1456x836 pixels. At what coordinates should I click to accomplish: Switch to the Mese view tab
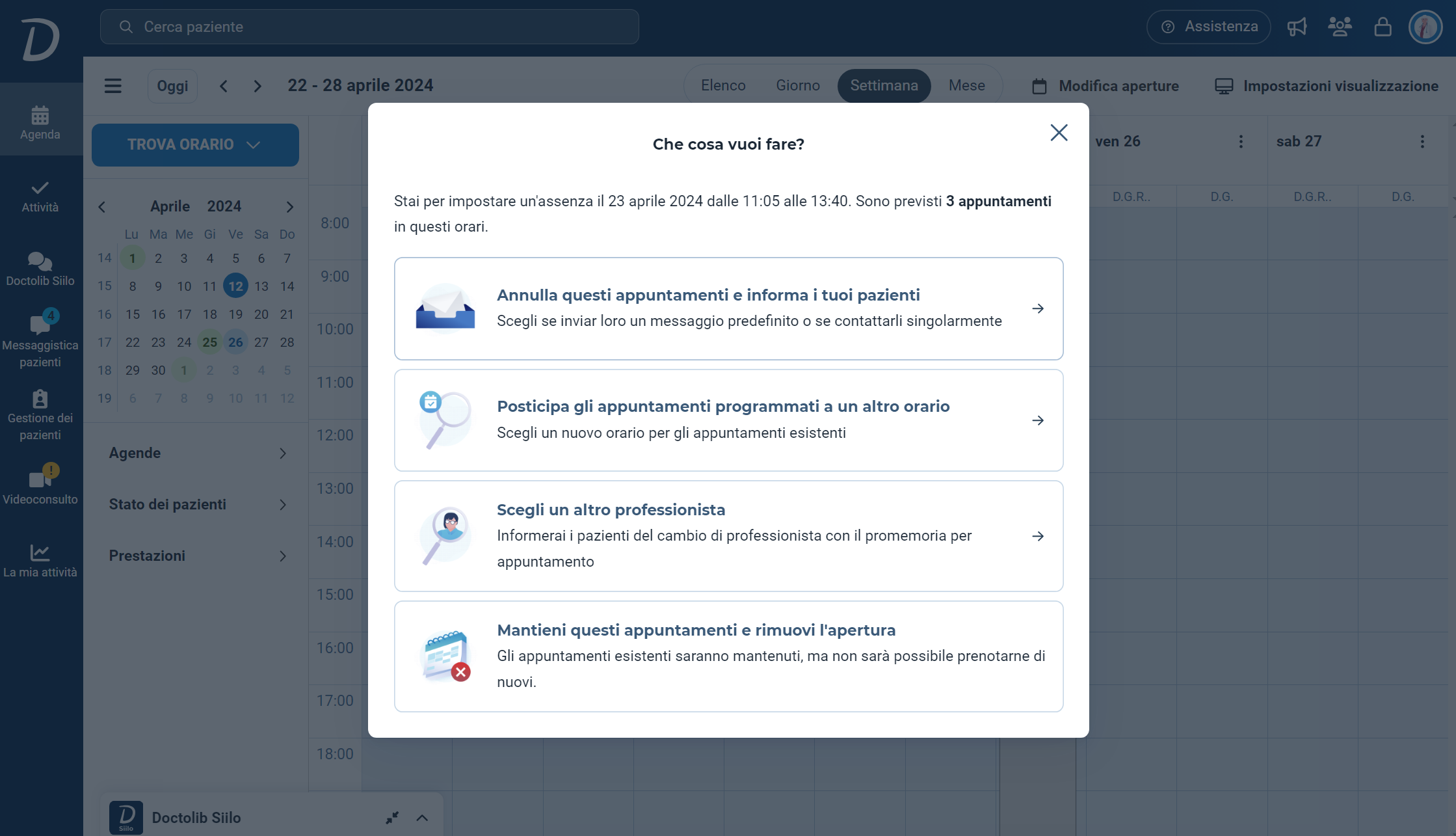point(966,85)
